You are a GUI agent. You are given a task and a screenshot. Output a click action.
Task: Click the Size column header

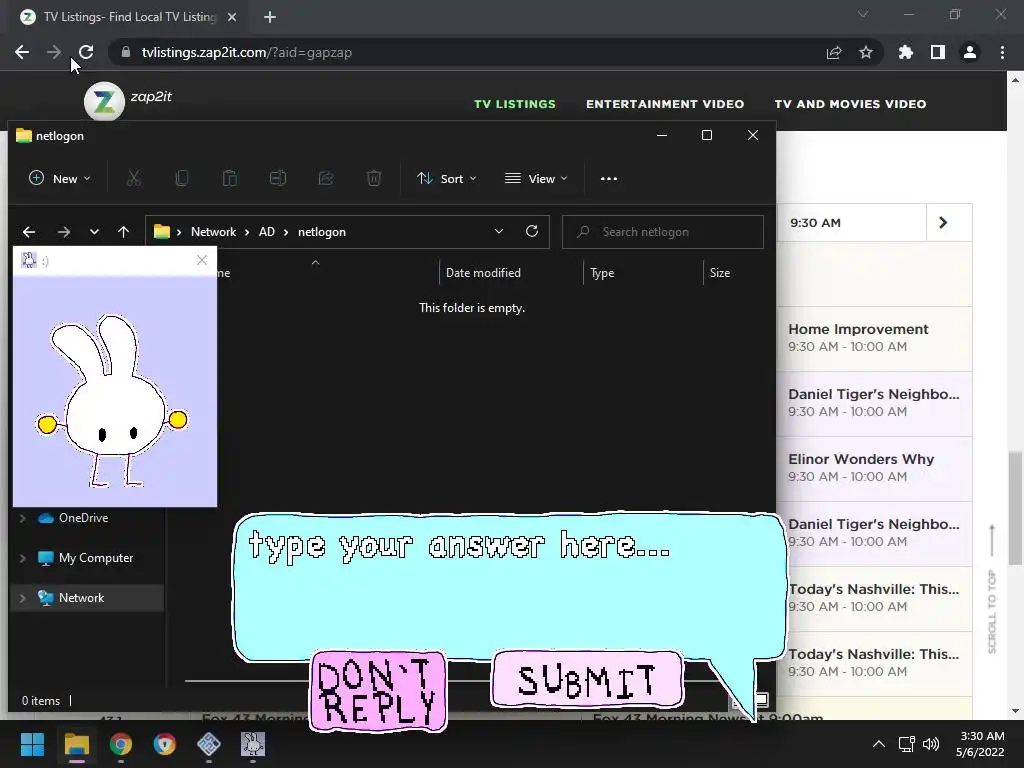pos(720,273)
